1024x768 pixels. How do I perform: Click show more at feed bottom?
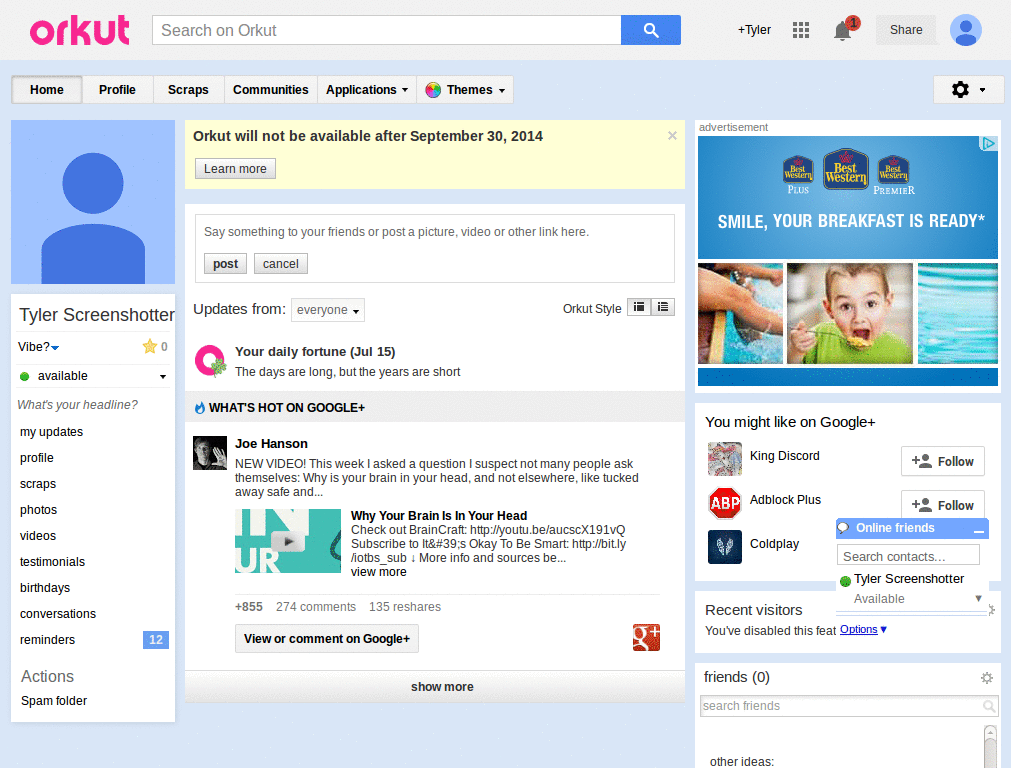[442, 687]
